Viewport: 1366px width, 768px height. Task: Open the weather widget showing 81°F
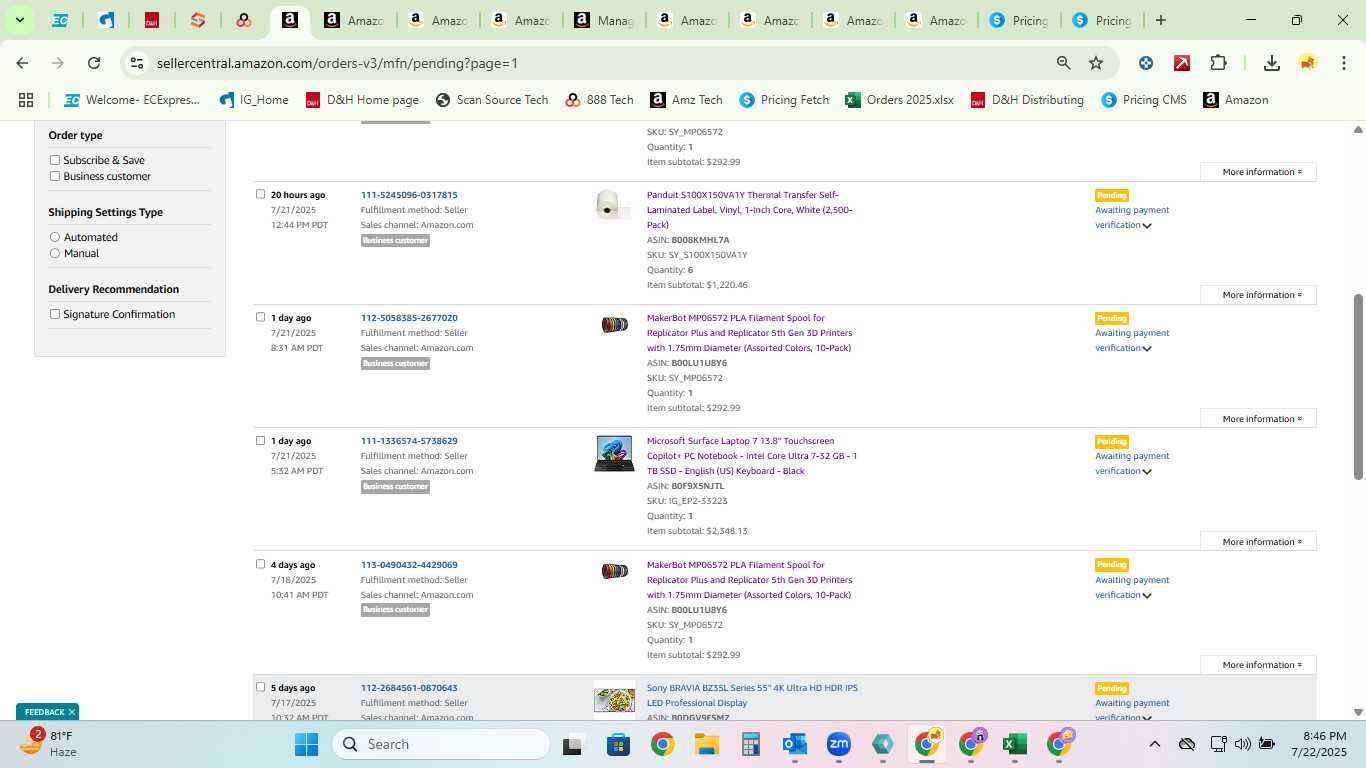click(x=50, y=743)
